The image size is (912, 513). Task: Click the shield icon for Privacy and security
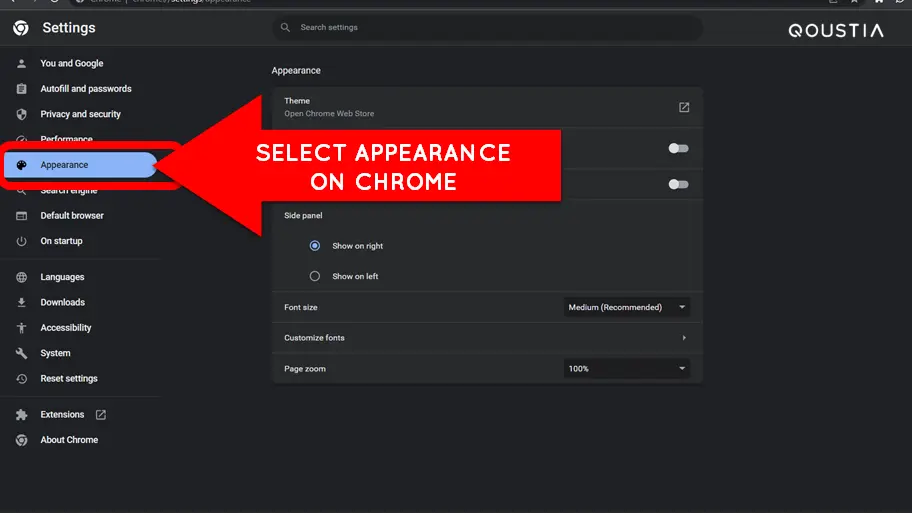click(x=22, y=114)
